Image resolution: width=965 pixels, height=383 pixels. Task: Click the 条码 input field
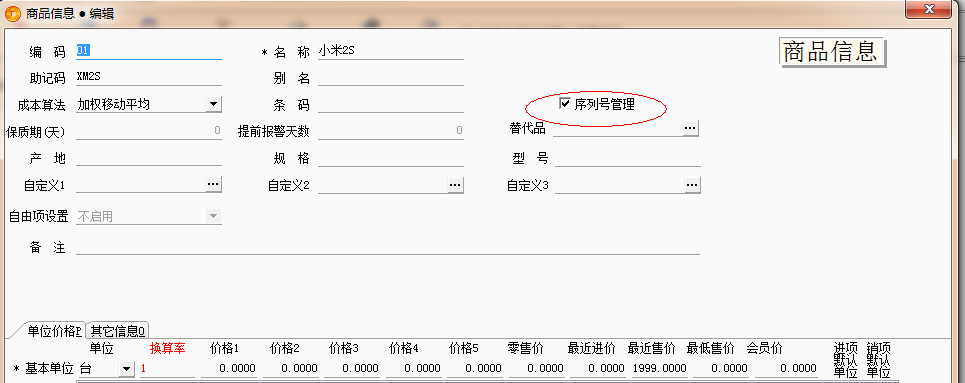click(391, 105)
